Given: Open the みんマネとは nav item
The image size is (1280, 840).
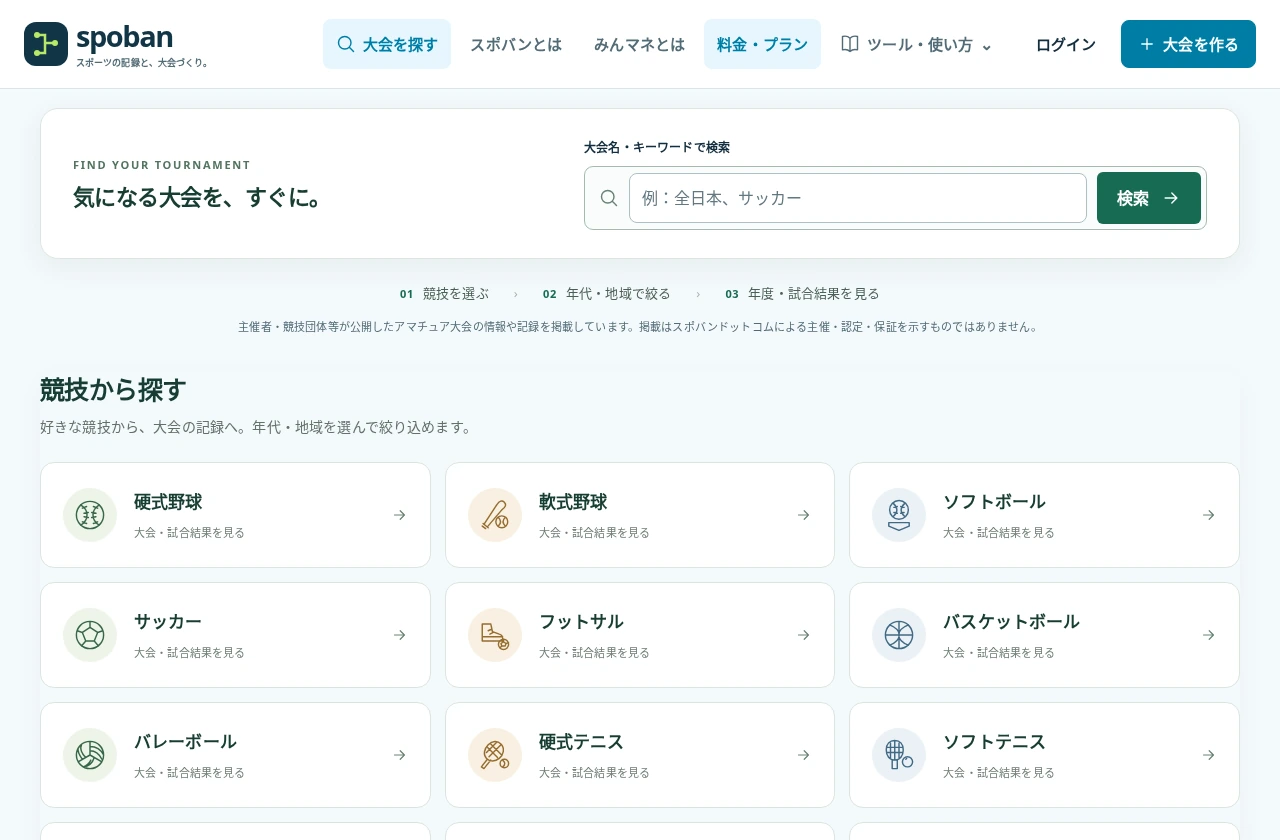Looking at the screenshot, I should click(639, 44).
